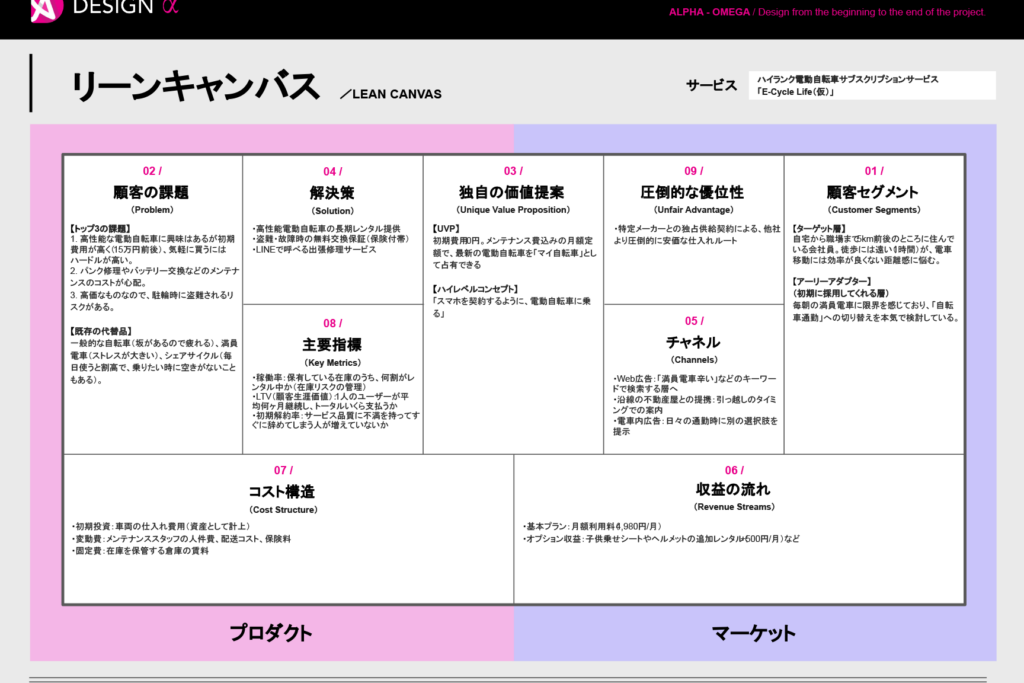The width and height of the screenshot is (1024, 683).
Task: Select the 解決策 (Solution) heading
Action: click(x=332, y=192)
